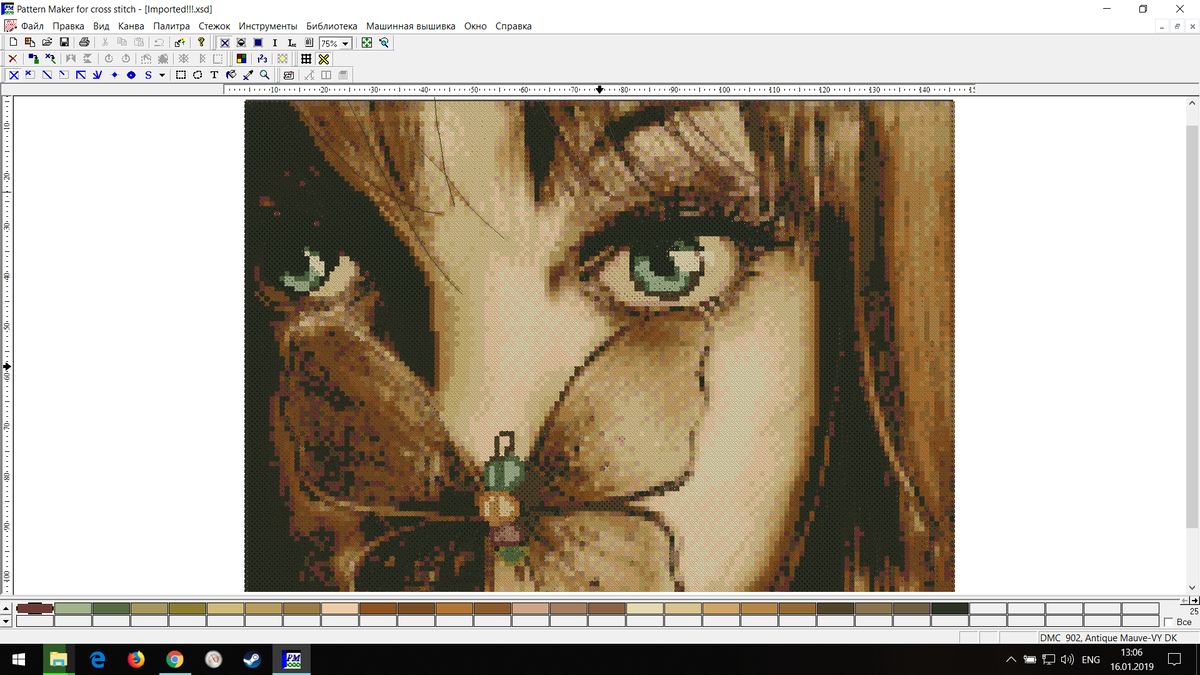
Task: Select the light green palette swatch
Action: (73, 608)
